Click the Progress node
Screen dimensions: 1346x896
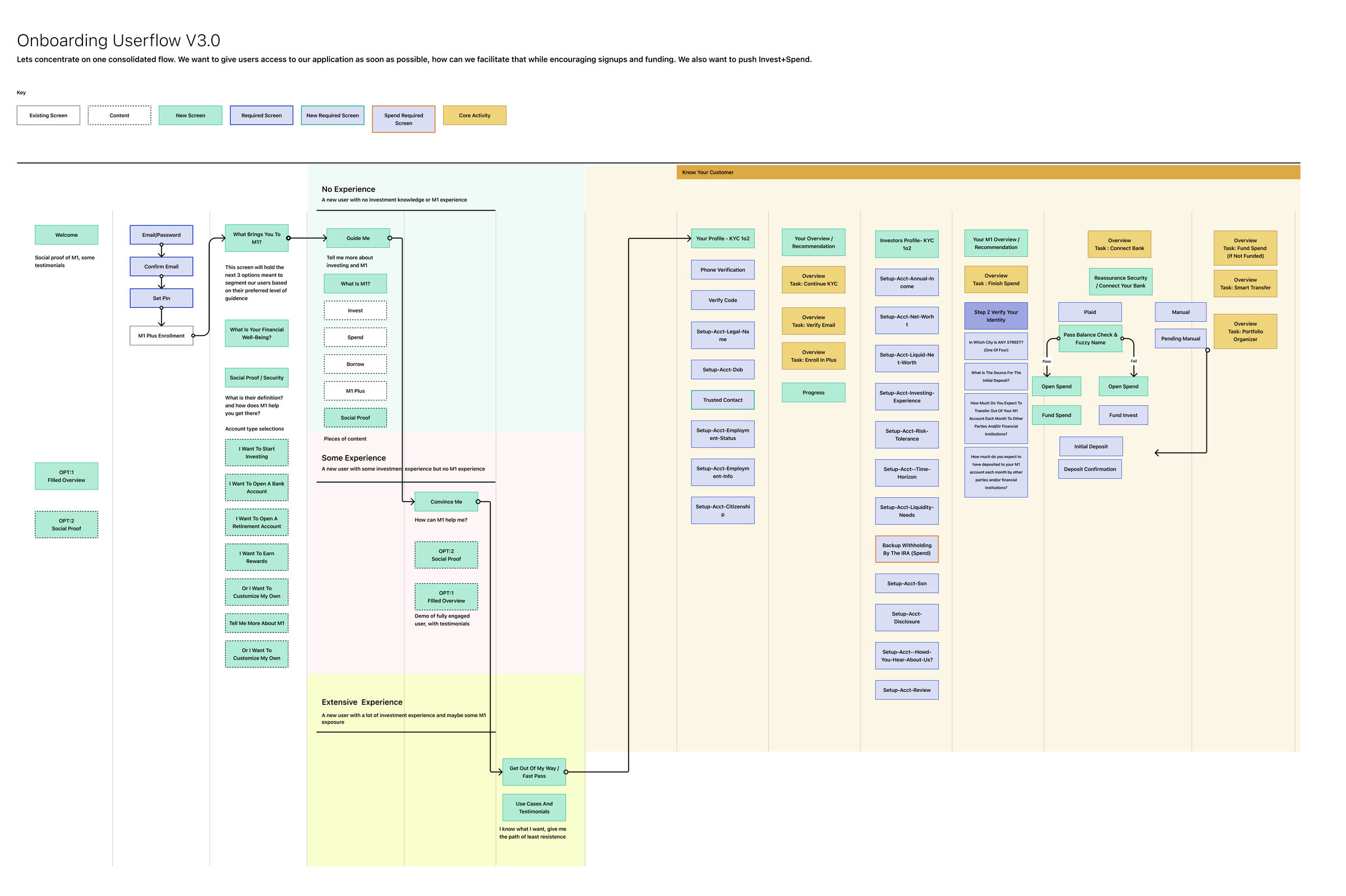(x=813, y=392)
